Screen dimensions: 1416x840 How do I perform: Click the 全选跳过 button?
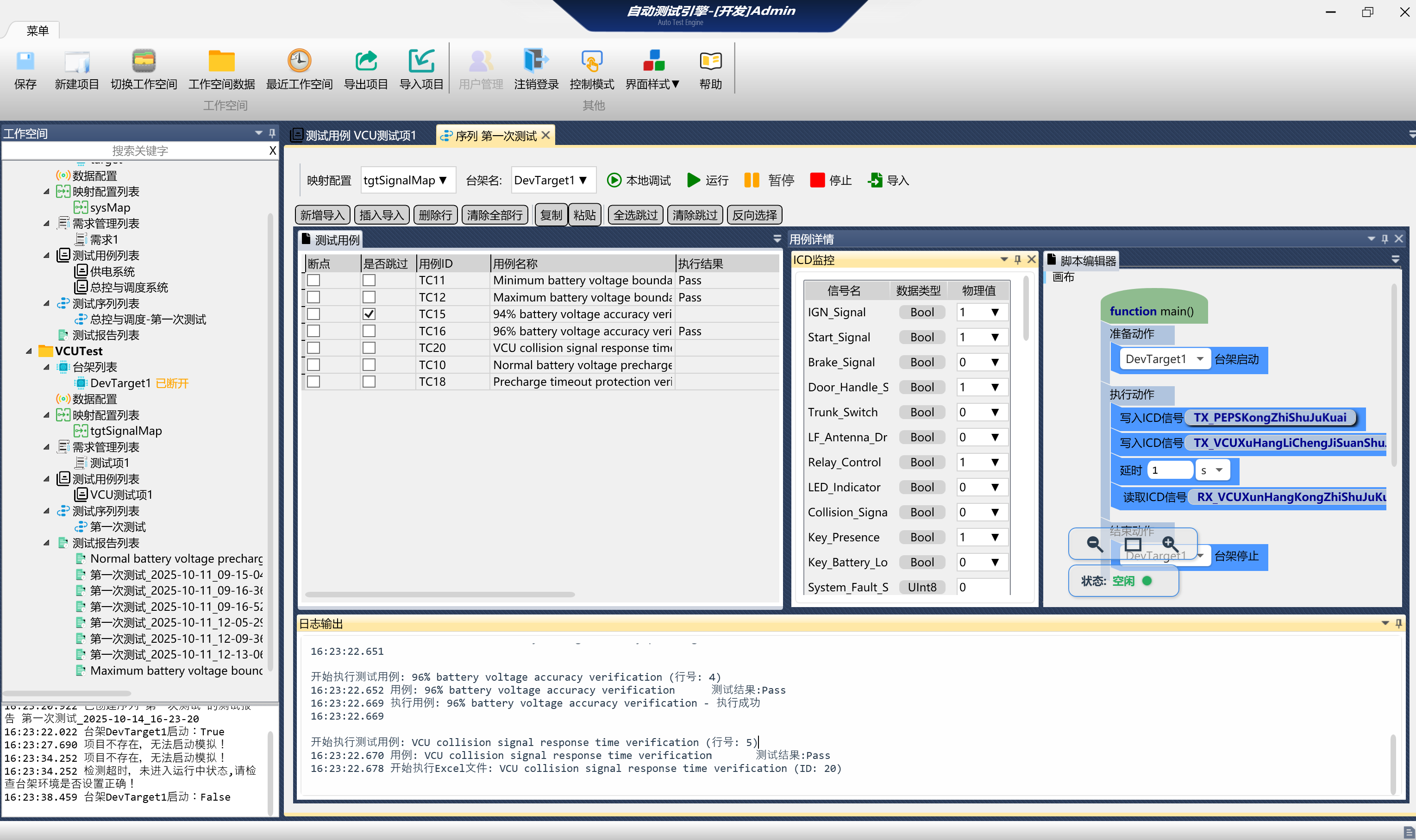pyautogui.click(x=635, y=215)
